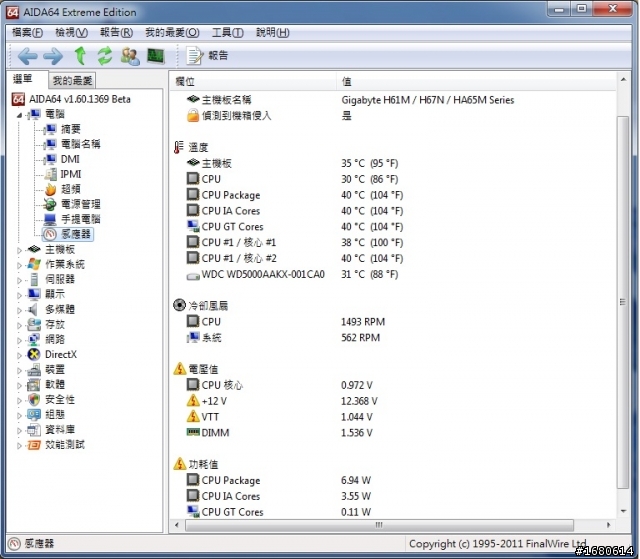Click the 報告 report toolbar button
This screenshot has width=640, height=559.
click(x=207, y=55)
